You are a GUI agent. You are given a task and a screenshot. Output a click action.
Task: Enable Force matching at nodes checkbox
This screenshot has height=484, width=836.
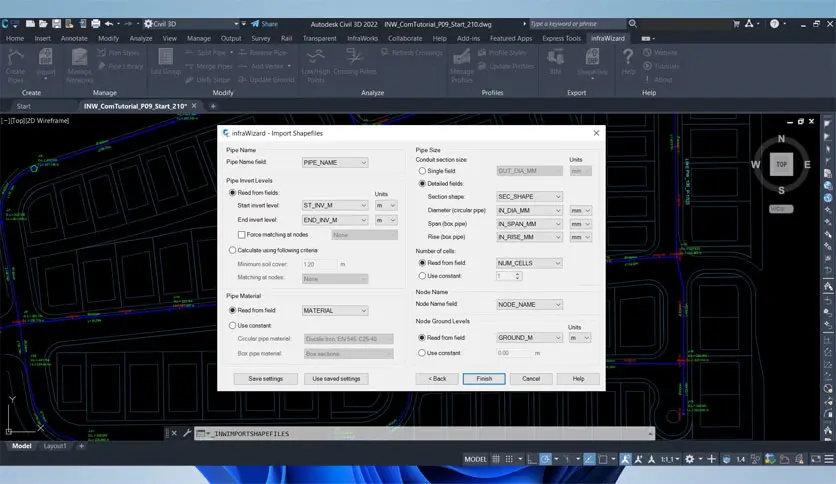(242, 235)
